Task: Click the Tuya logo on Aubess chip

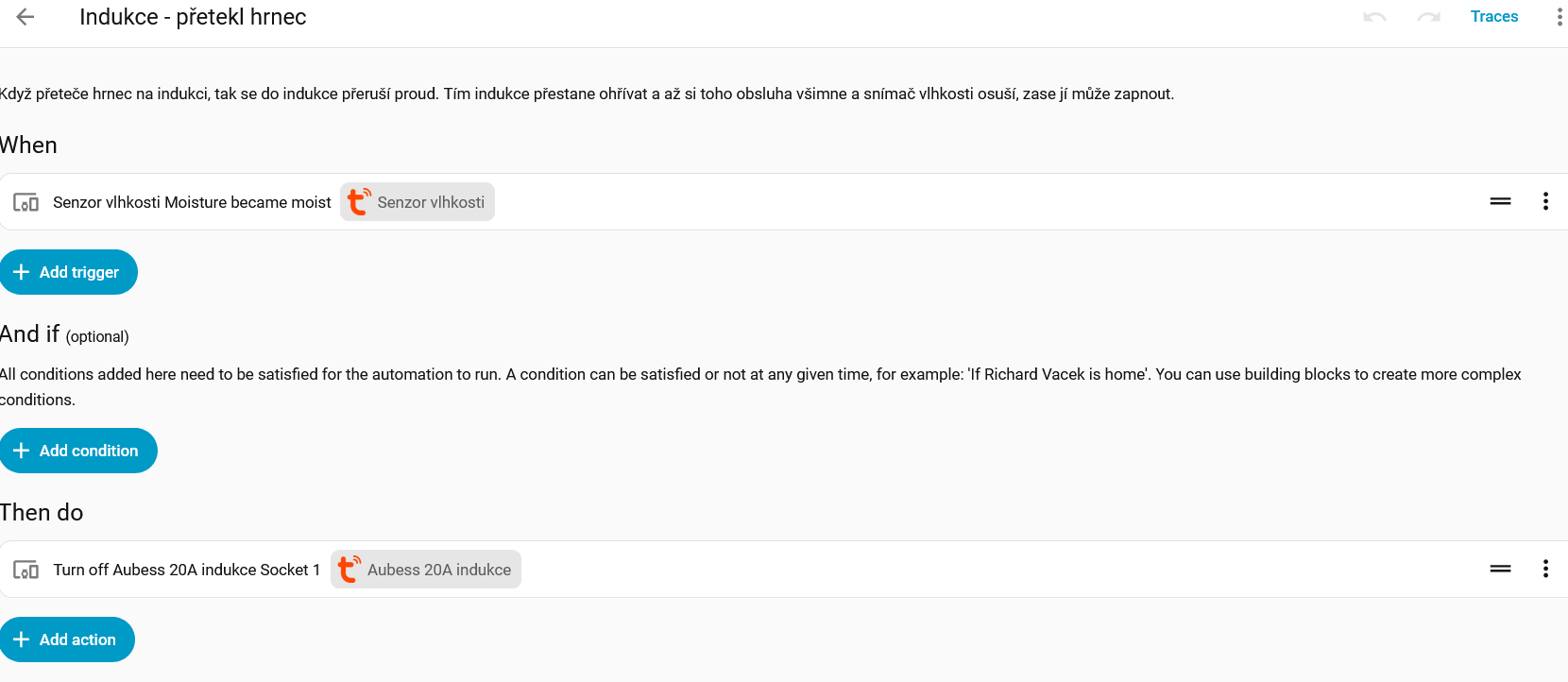Action: 349,569
